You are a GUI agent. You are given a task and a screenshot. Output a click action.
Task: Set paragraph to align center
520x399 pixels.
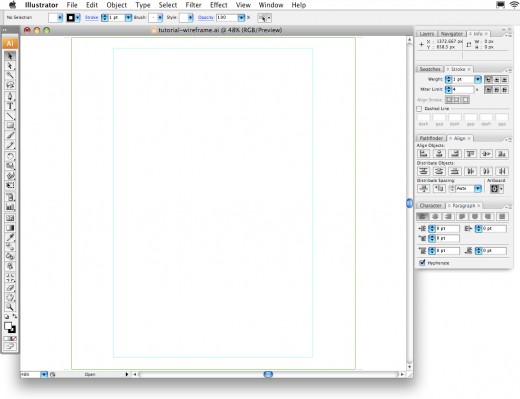pos(435,216)
